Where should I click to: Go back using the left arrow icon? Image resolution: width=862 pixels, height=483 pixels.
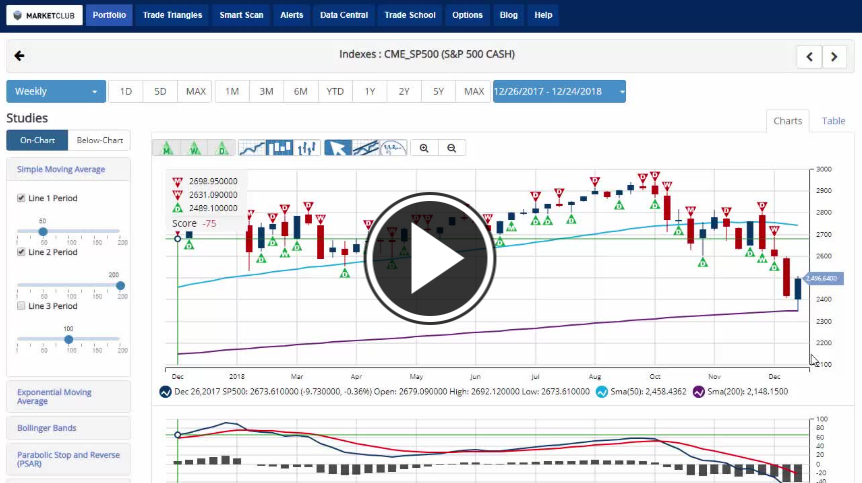(19, 56)
